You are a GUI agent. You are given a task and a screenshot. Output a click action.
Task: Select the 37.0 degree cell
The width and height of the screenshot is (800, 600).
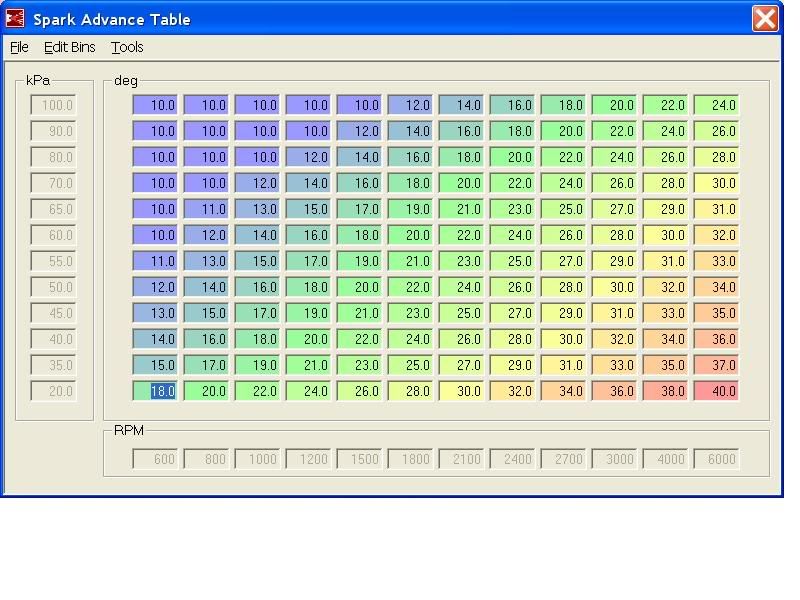[x=716, y=365]
